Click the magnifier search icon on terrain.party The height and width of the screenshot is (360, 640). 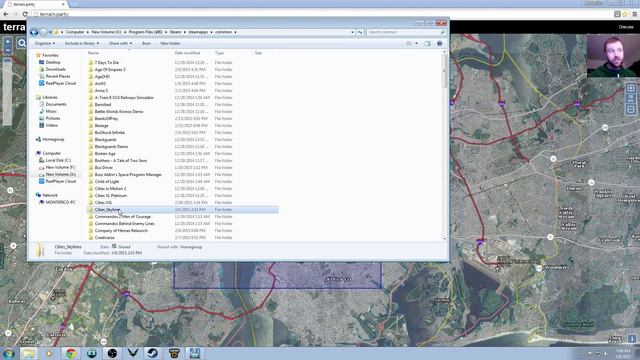tap(22, 42)
